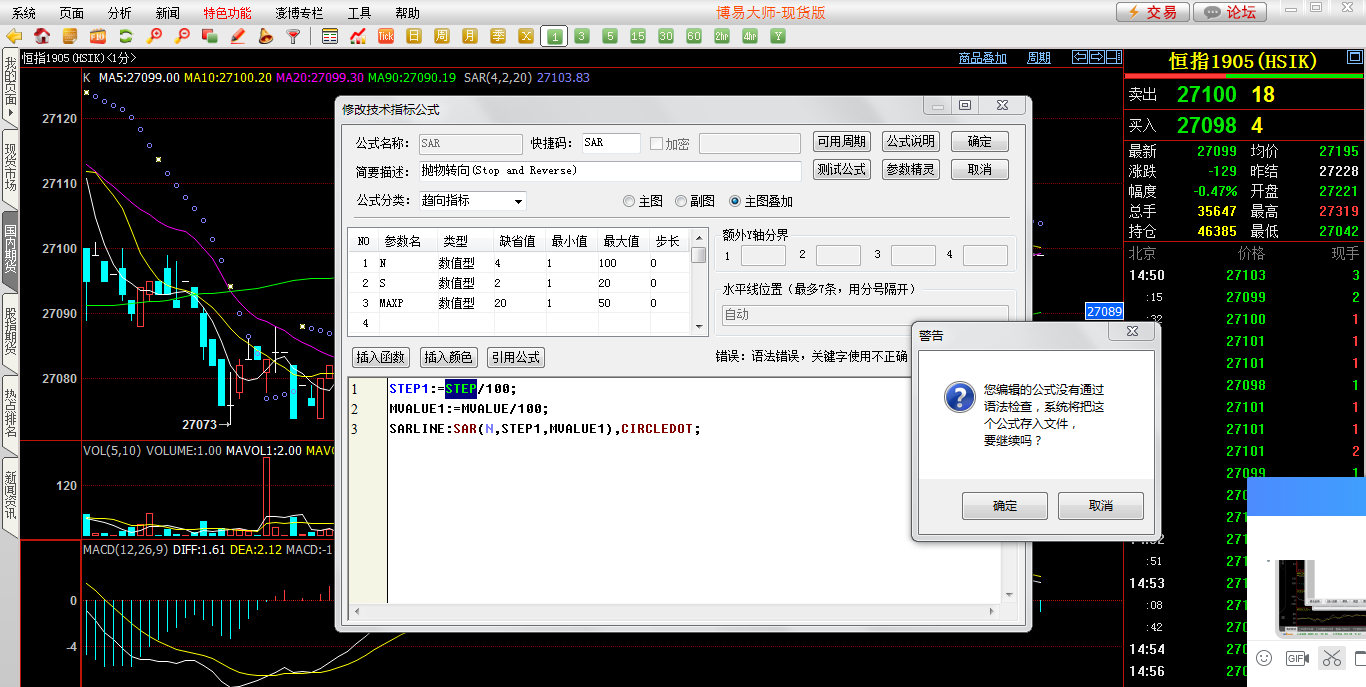Click the yellow back arrow icon
The image size is (1366, 687).
tap(14, 36)
